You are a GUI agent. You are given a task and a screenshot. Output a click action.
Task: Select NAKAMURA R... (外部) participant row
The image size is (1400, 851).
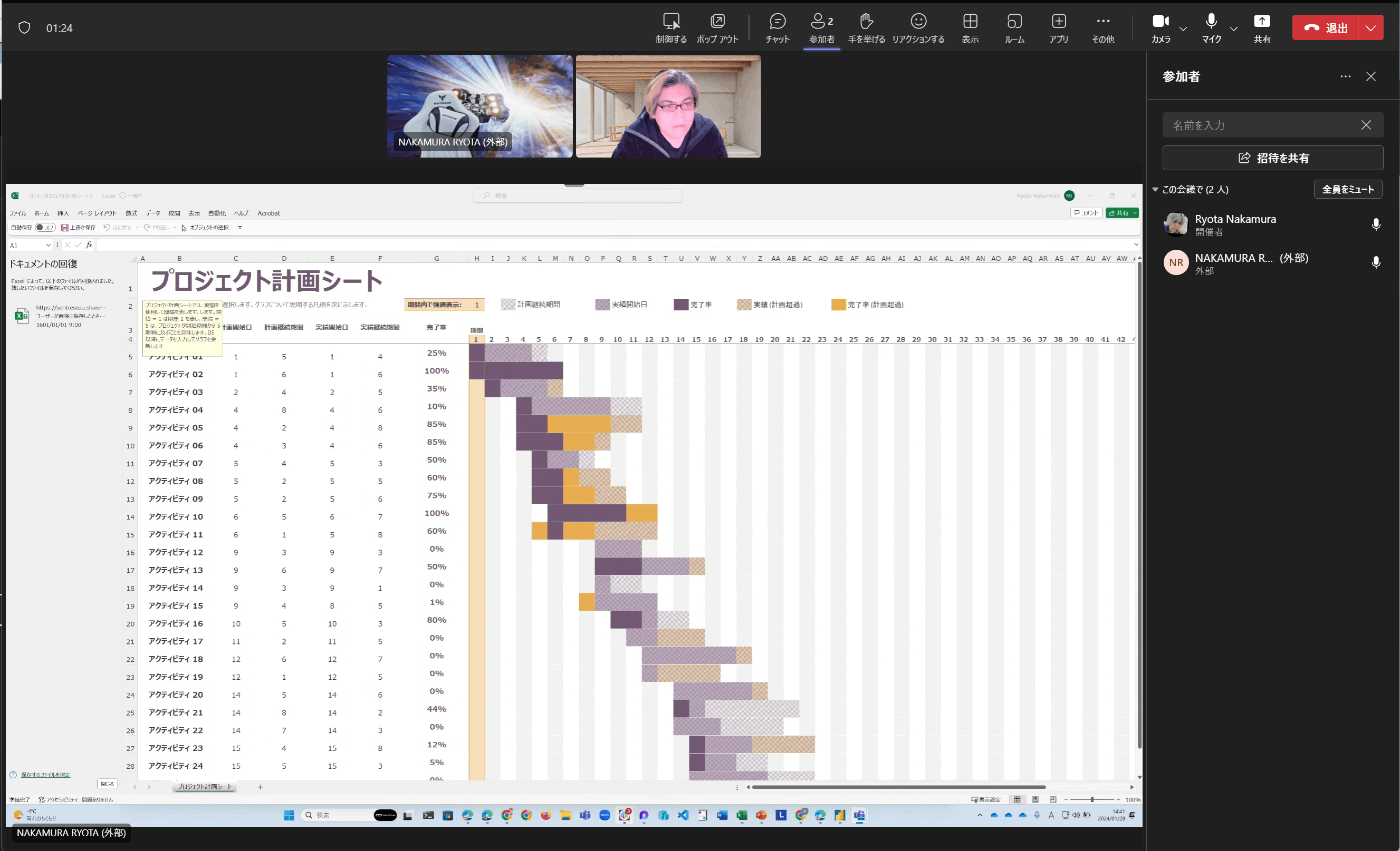[x=1273, y=263]
